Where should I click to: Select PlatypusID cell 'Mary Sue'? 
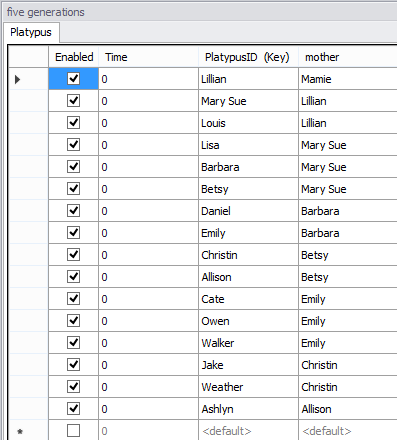(x=248, y=101)
